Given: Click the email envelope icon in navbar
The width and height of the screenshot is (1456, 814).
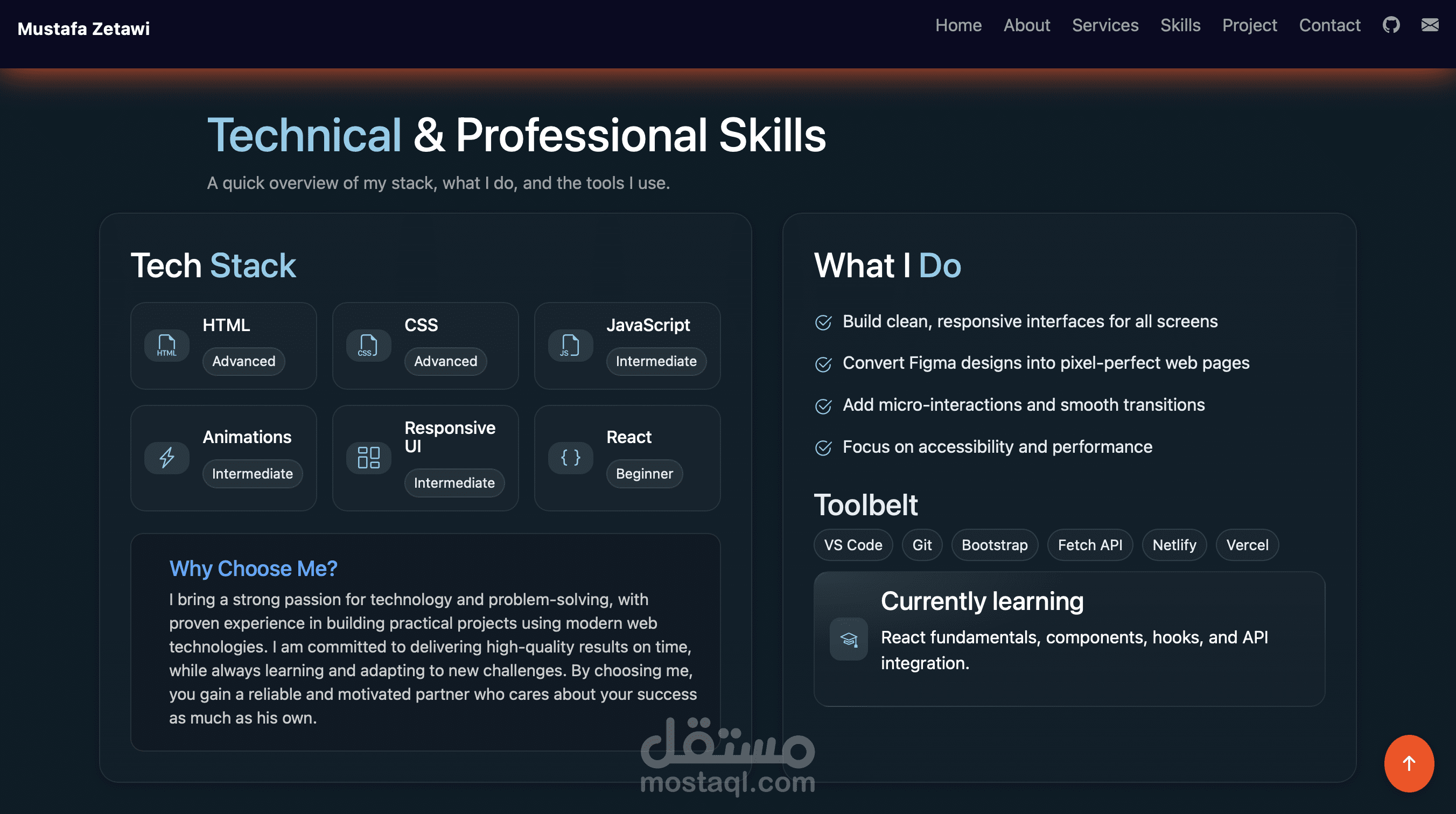Looking at the screenshot, I should tap(1430, 25).
